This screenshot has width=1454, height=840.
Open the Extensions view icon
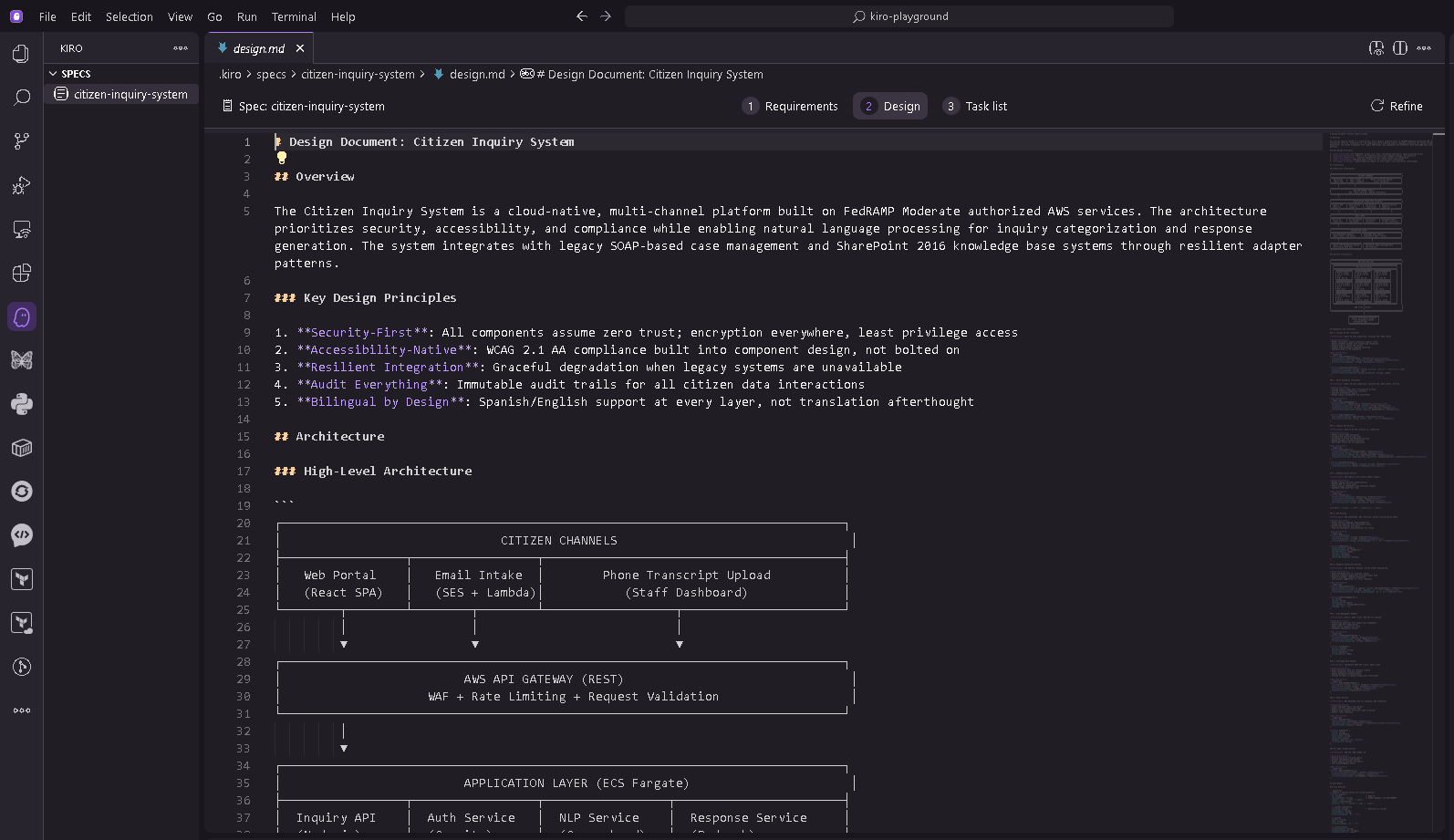pos(22,273)
